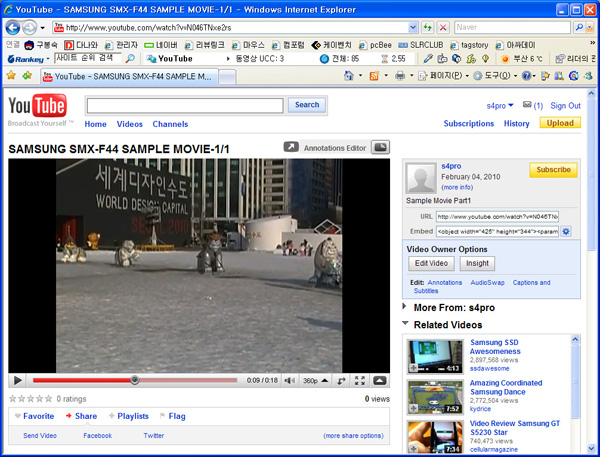Click the YouTube Search button

click(x=307, y=105)
